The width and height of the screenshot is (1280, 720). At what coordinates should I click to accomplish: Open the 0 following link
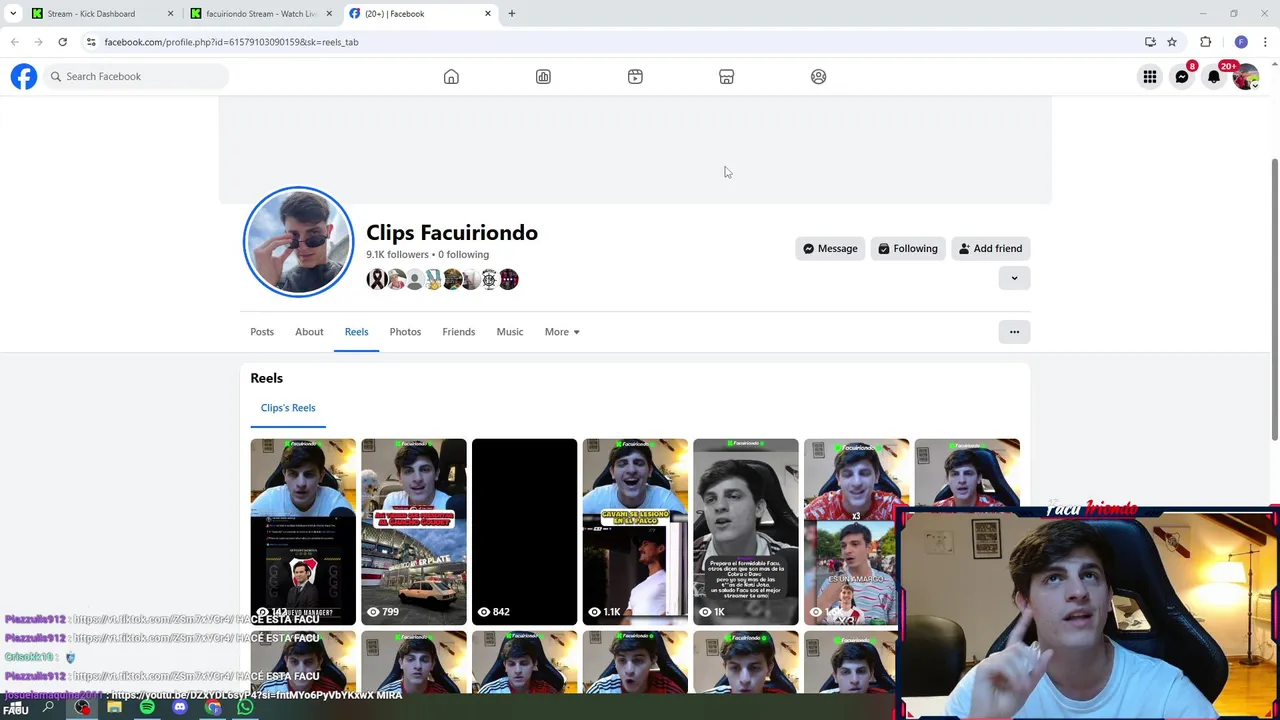463,255
